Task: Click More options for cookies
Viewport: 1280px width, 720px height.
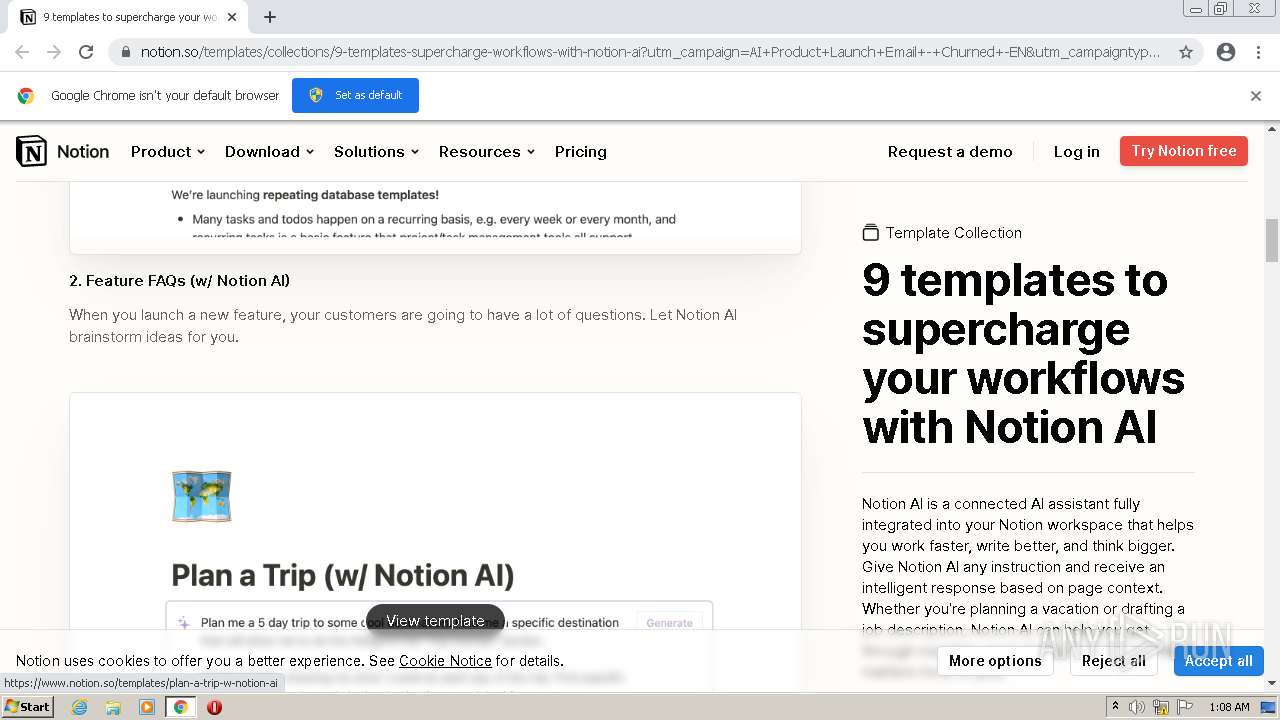Action: click(x=995, y=661)
